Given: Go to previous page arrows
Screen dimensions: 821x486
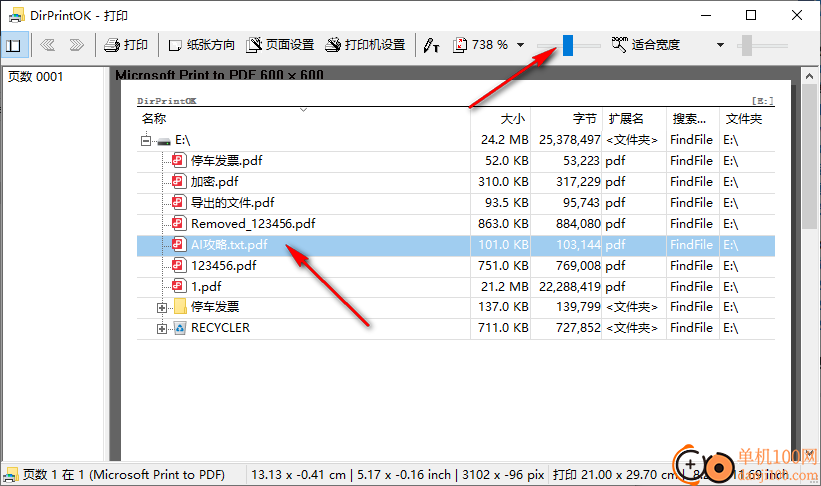Looking at the screenshot, I should click(48, 45).
